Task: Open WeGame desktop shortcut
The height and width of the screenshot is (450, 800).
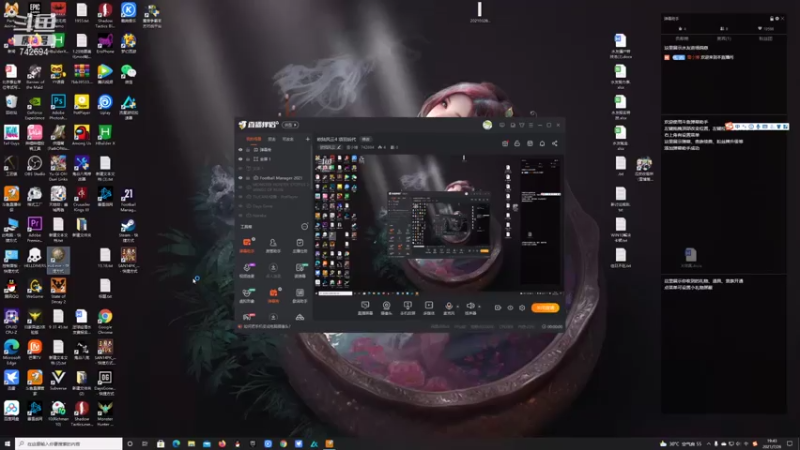Action: pos(35,289)
